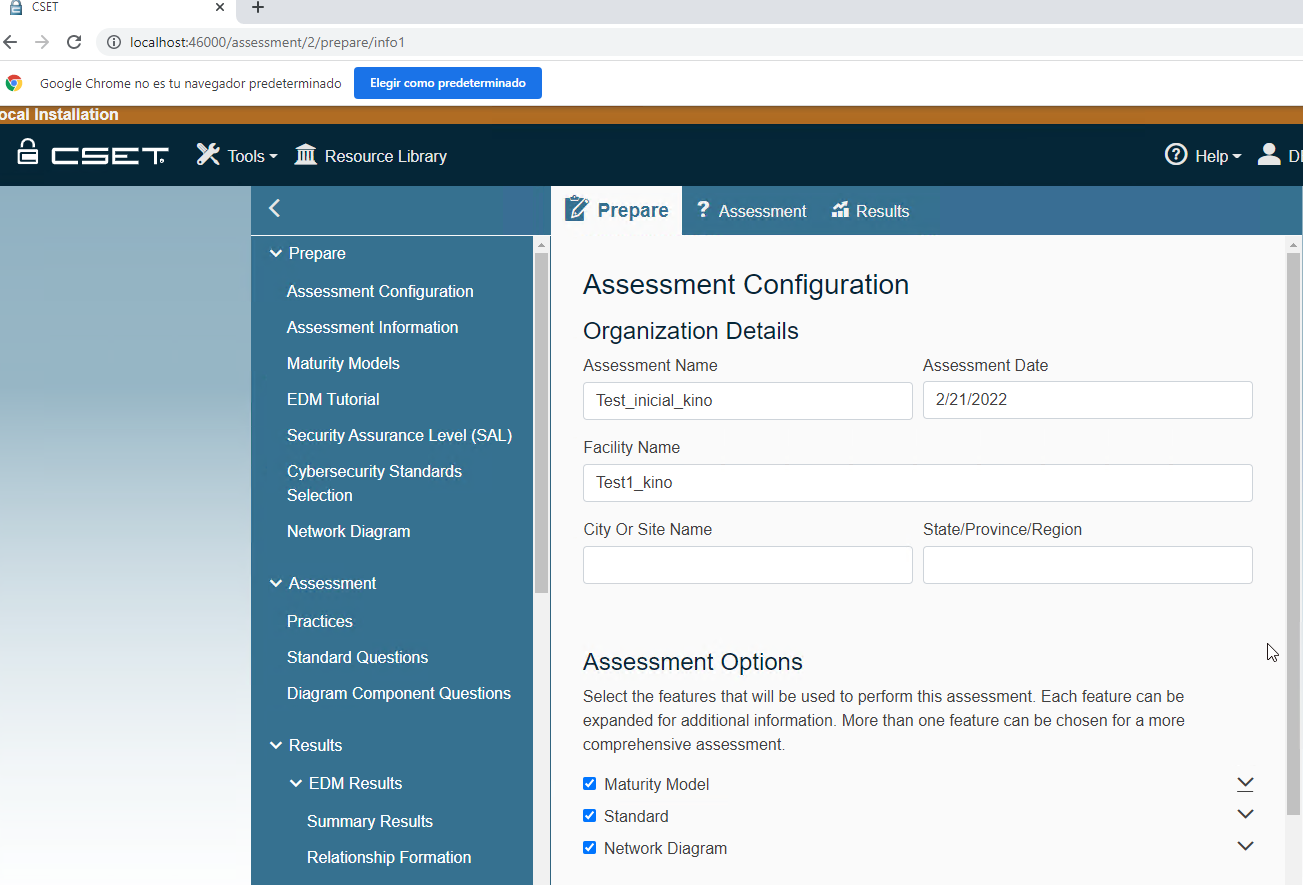Switch to the Results tab
The width and height of the screenshot is (1303, 885).
point(870,211)
